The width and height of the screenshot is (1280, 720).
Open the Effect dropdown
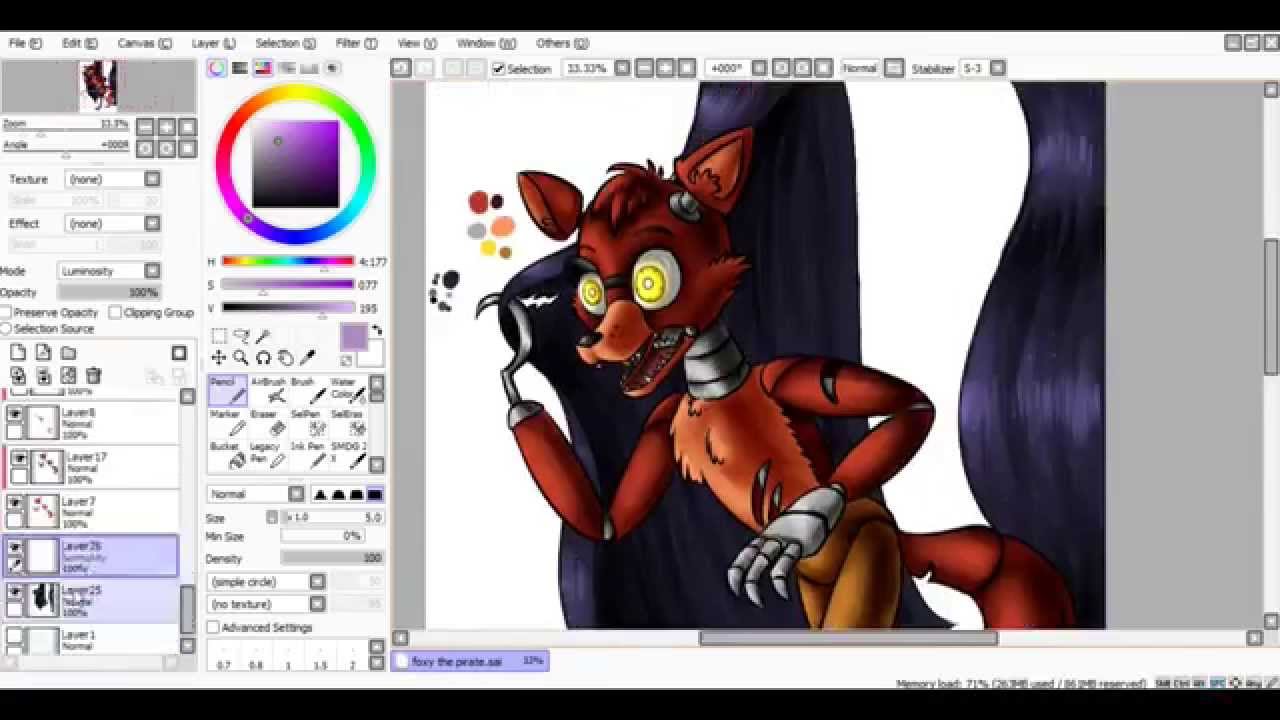coord(113,223)
